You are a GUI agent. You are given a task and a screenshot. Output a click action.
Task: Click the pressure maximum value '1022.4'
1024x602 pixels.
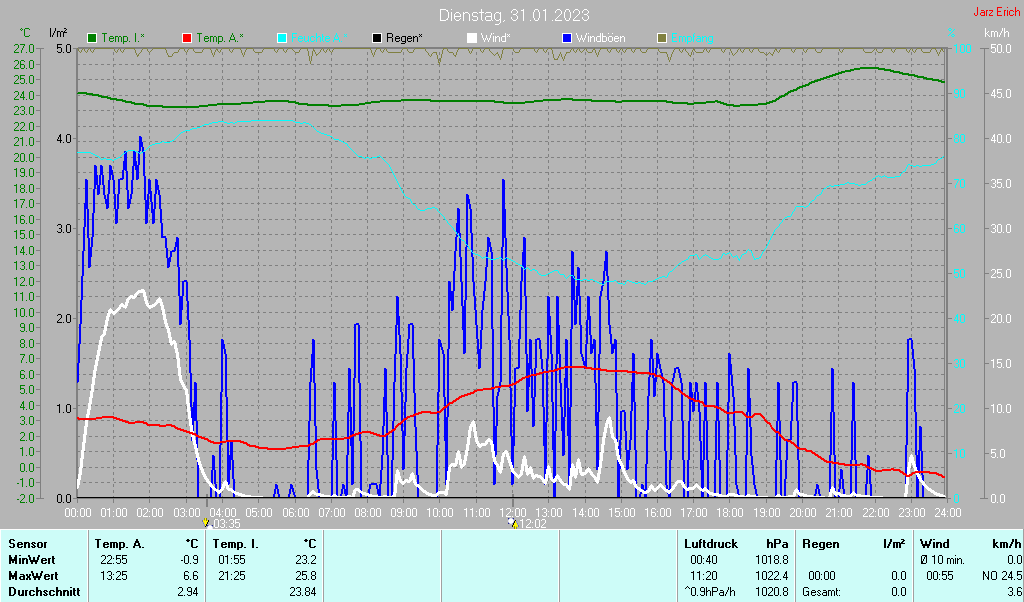[x=773, y=577]
